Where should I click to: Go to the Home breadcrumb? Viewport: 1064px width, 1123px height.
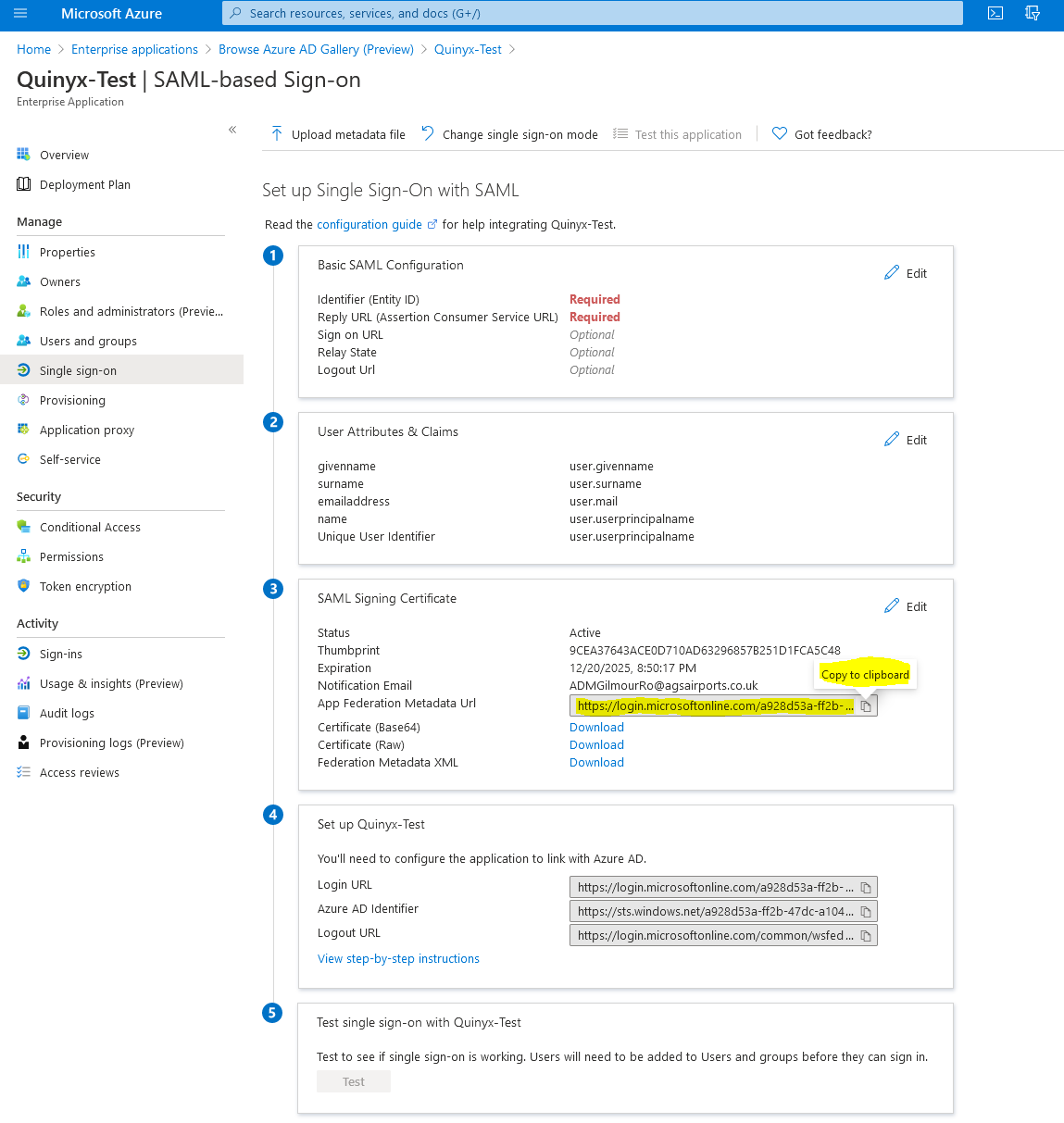(33, 49)
